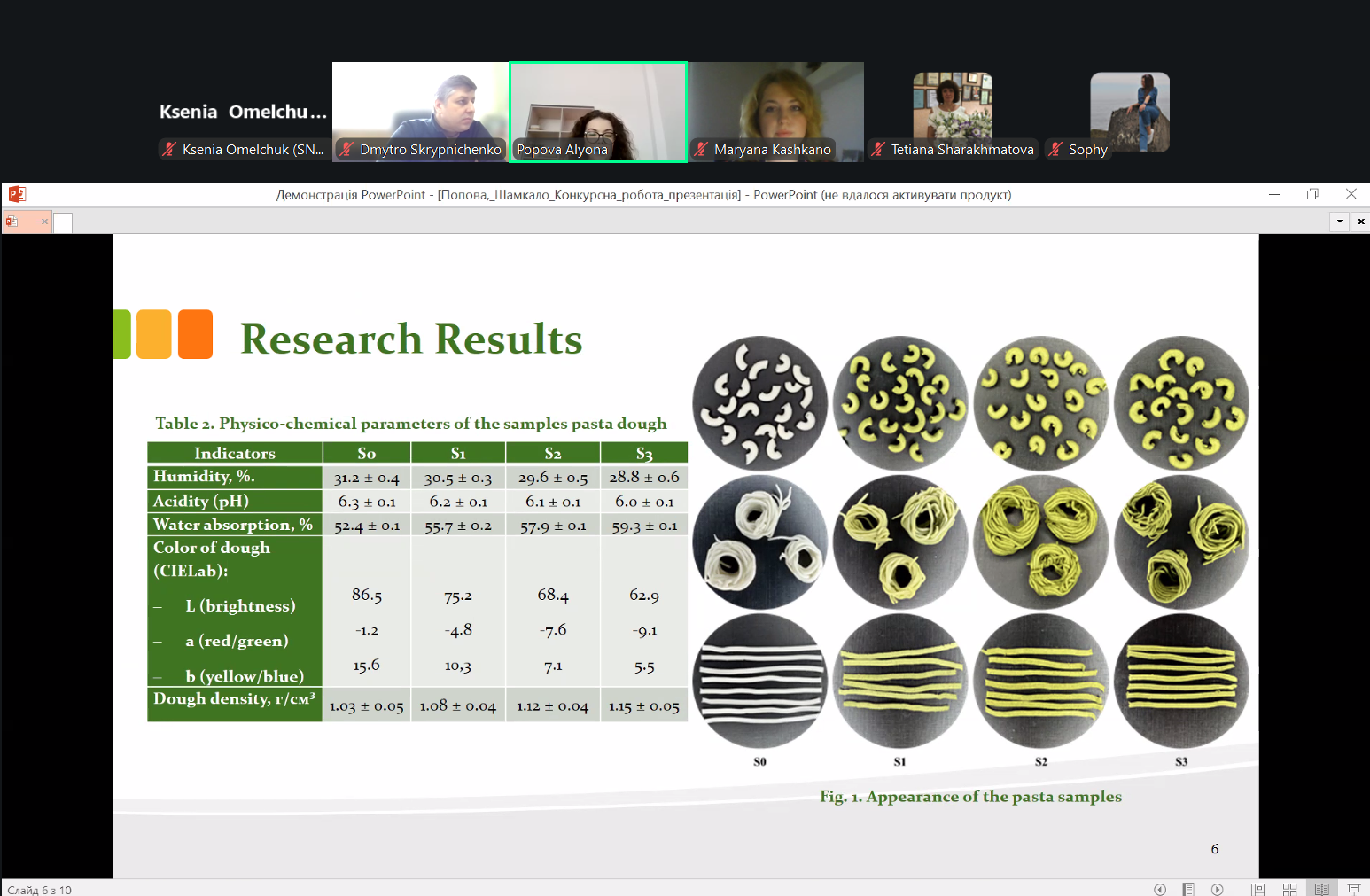The width and height of the screenshot is (1370, 896).
Task: Click the orange square beside Research Results
Action: tap(195, 334)
